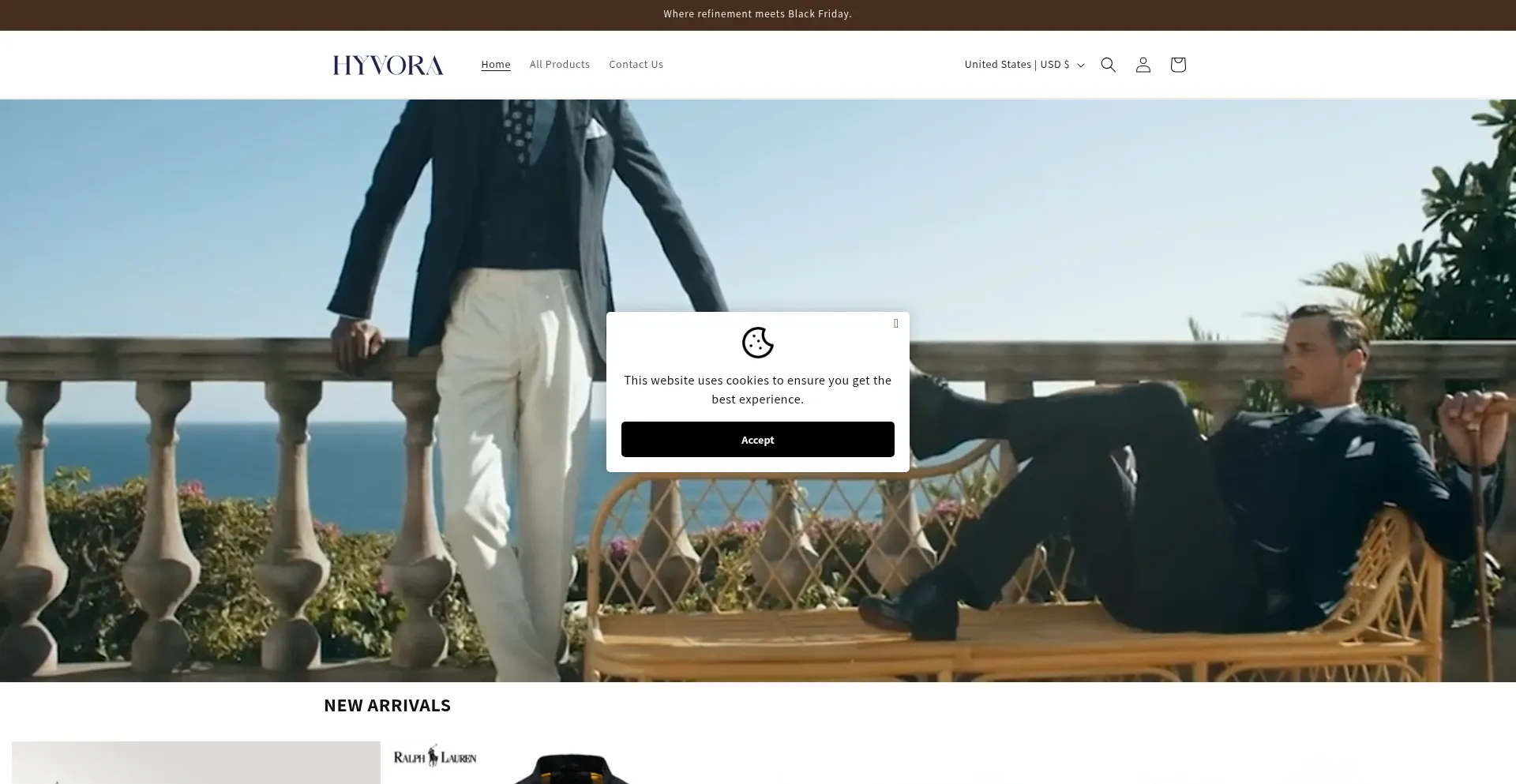Viewport: 1516px width, 784px height.
Task: Close the cookie consent popup
Action: pyautogui.click(x=895, y=324)
